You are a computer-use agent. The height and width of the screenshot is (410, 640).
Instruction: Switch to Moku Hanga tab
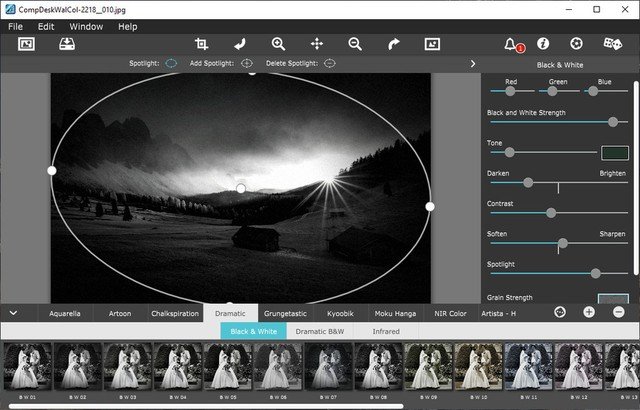[395, 313]
